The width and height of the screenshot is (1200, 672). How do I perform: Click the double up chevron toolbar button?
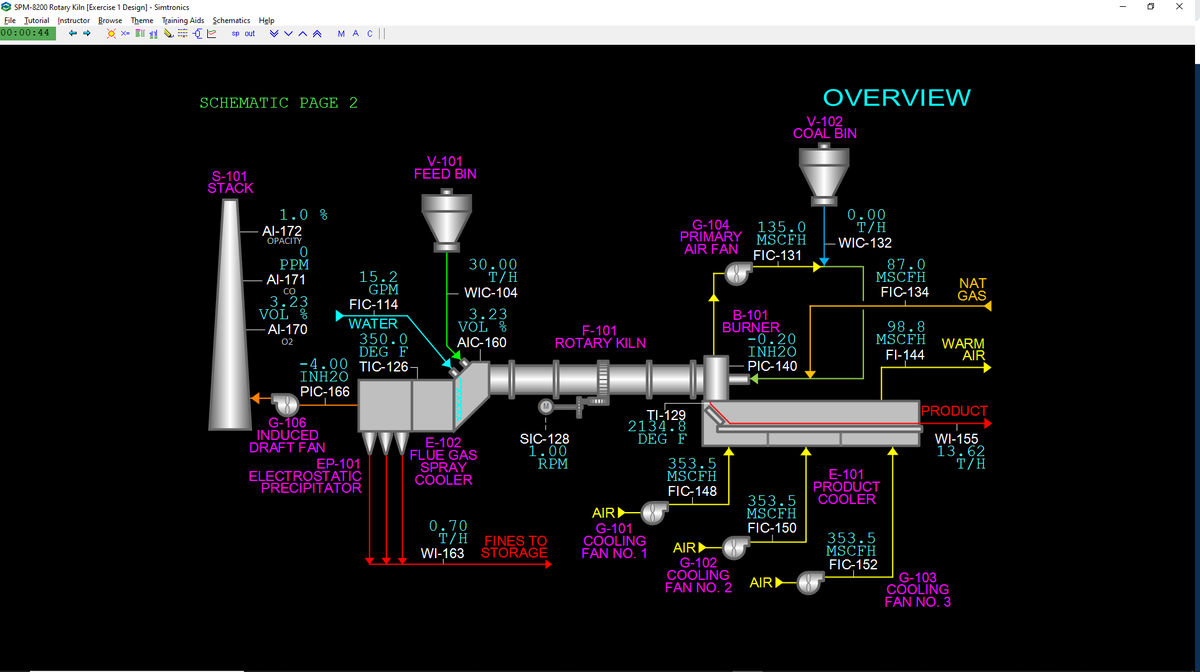(317, 33)
